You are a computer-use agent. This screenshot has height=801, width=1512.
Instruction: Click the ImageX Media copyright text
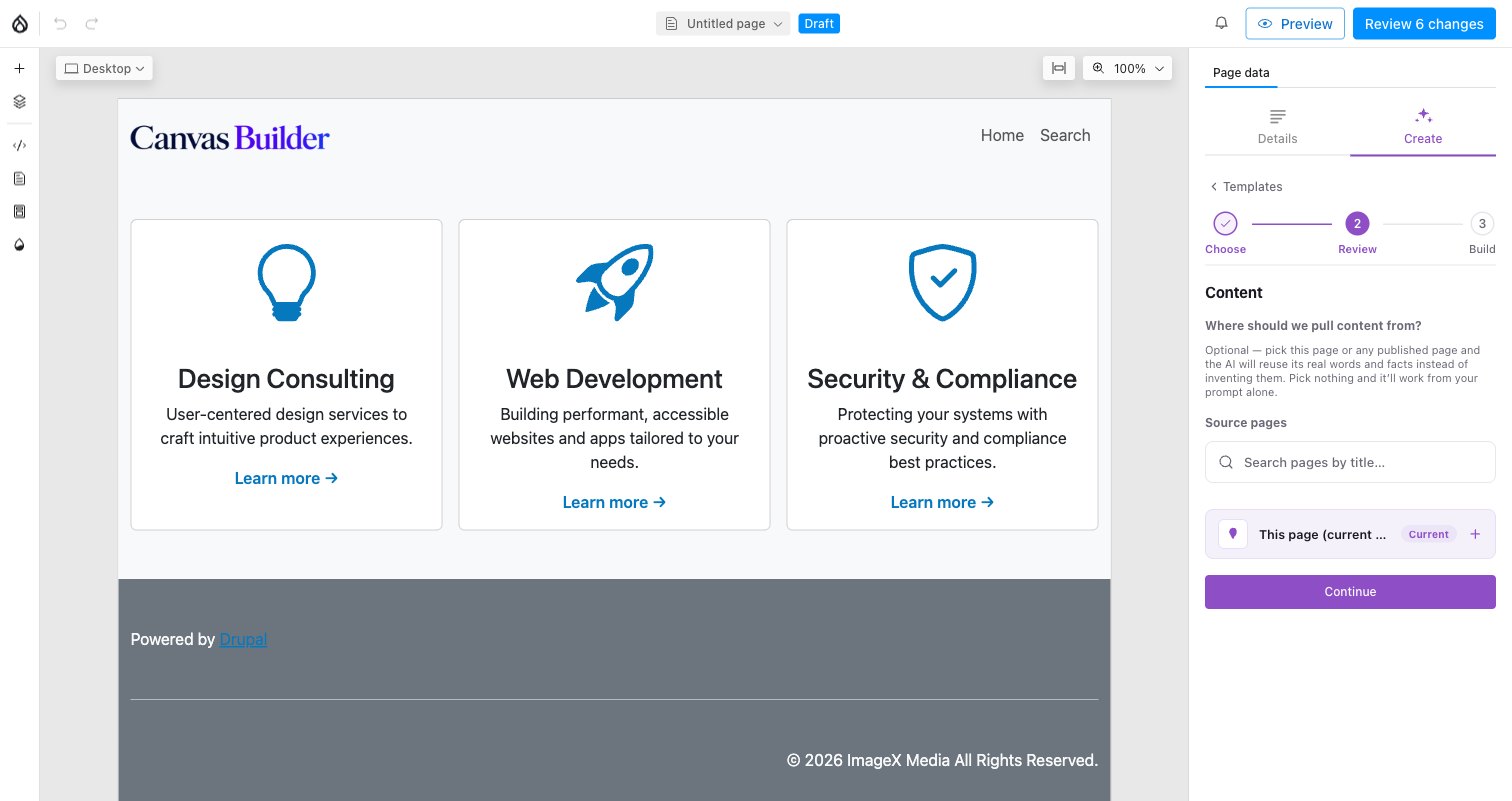pyautogui.click(x=942, y=761)
